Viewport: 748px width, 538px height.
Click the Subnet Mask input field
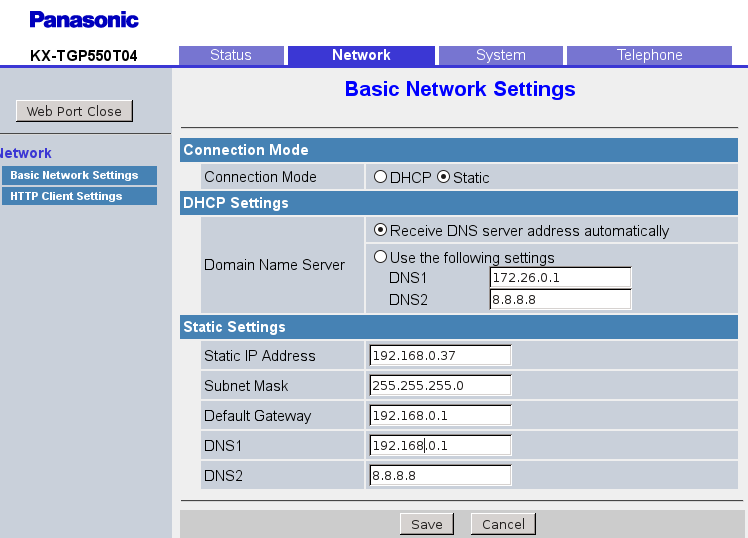click(440, 386)
